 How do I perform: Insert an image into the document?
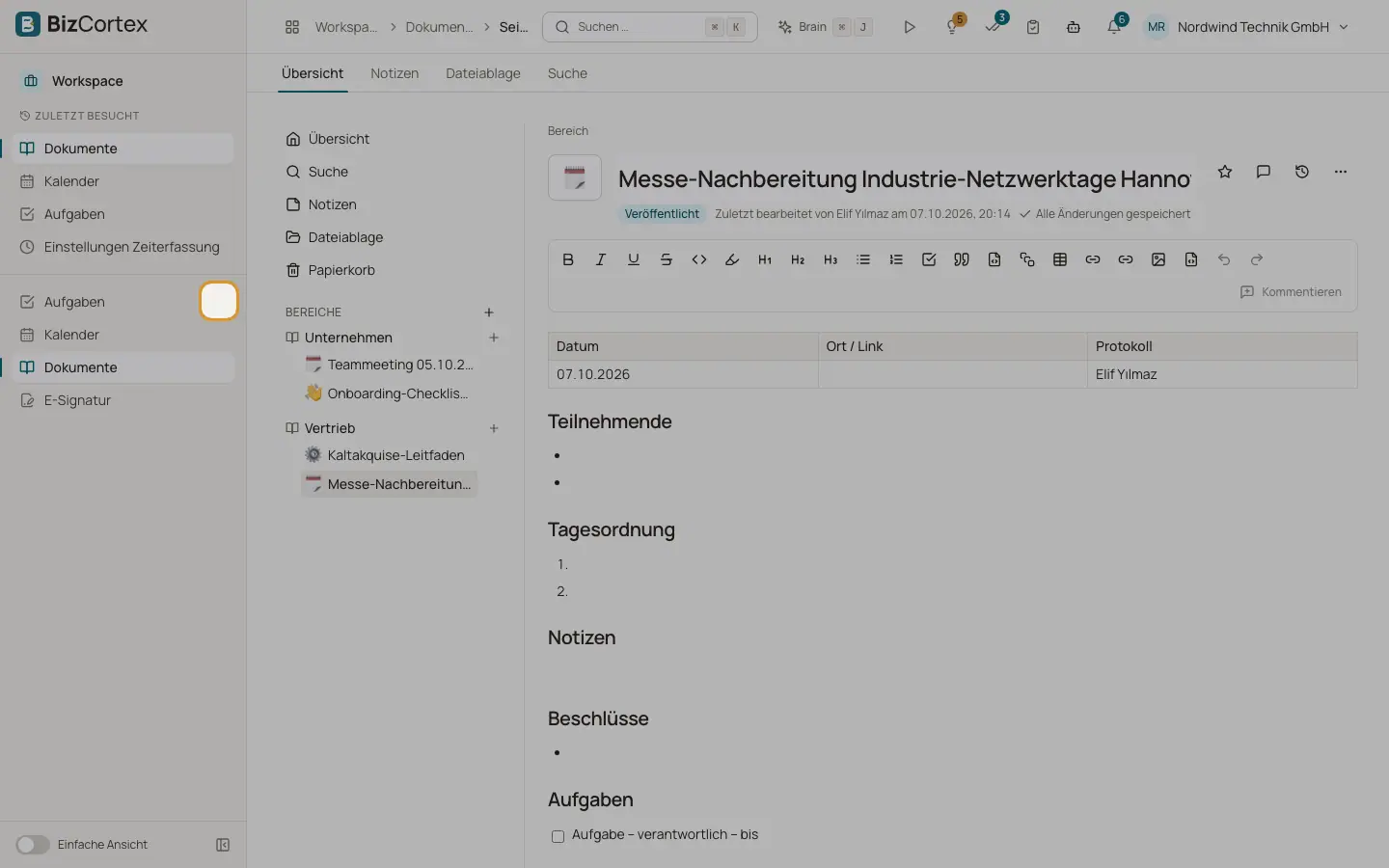pyautogui.click(x=1158, y=259)
